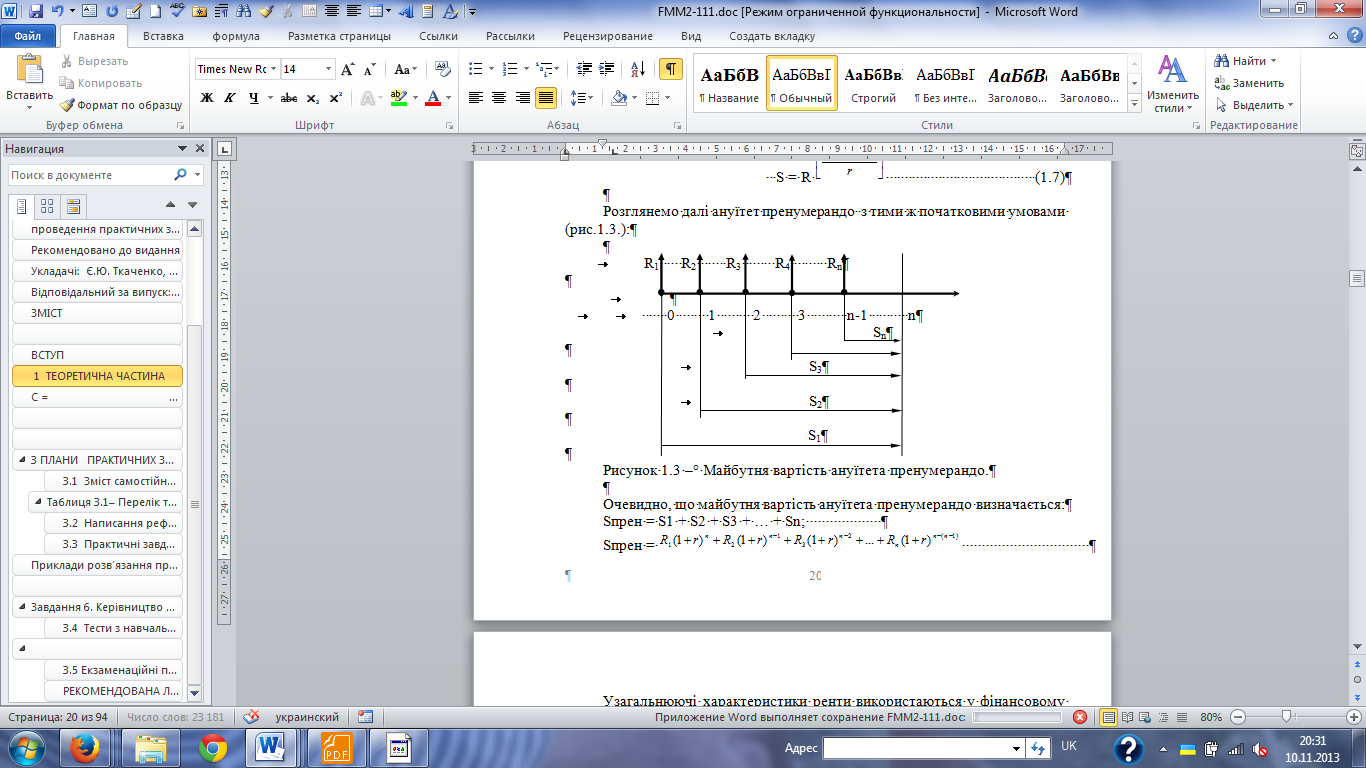Viewport: 1366px width, 768px height.
Task: Apply the Название style
Action: 729,84
